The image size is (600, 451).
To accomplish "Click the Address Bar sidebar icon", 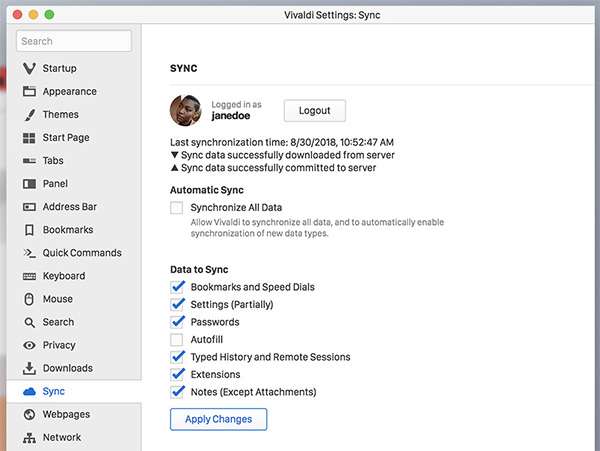I will pos(29,207).
